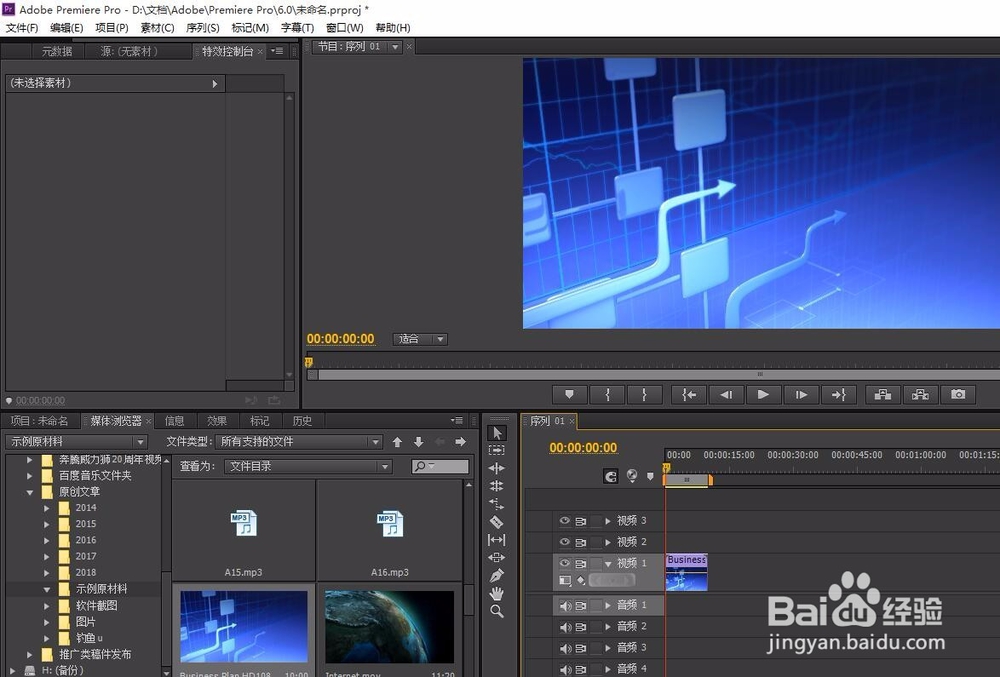1000x677 pixels.
Task: Open the 素材(C) menu
Action: pyautogui.click(x=157, y=28)
